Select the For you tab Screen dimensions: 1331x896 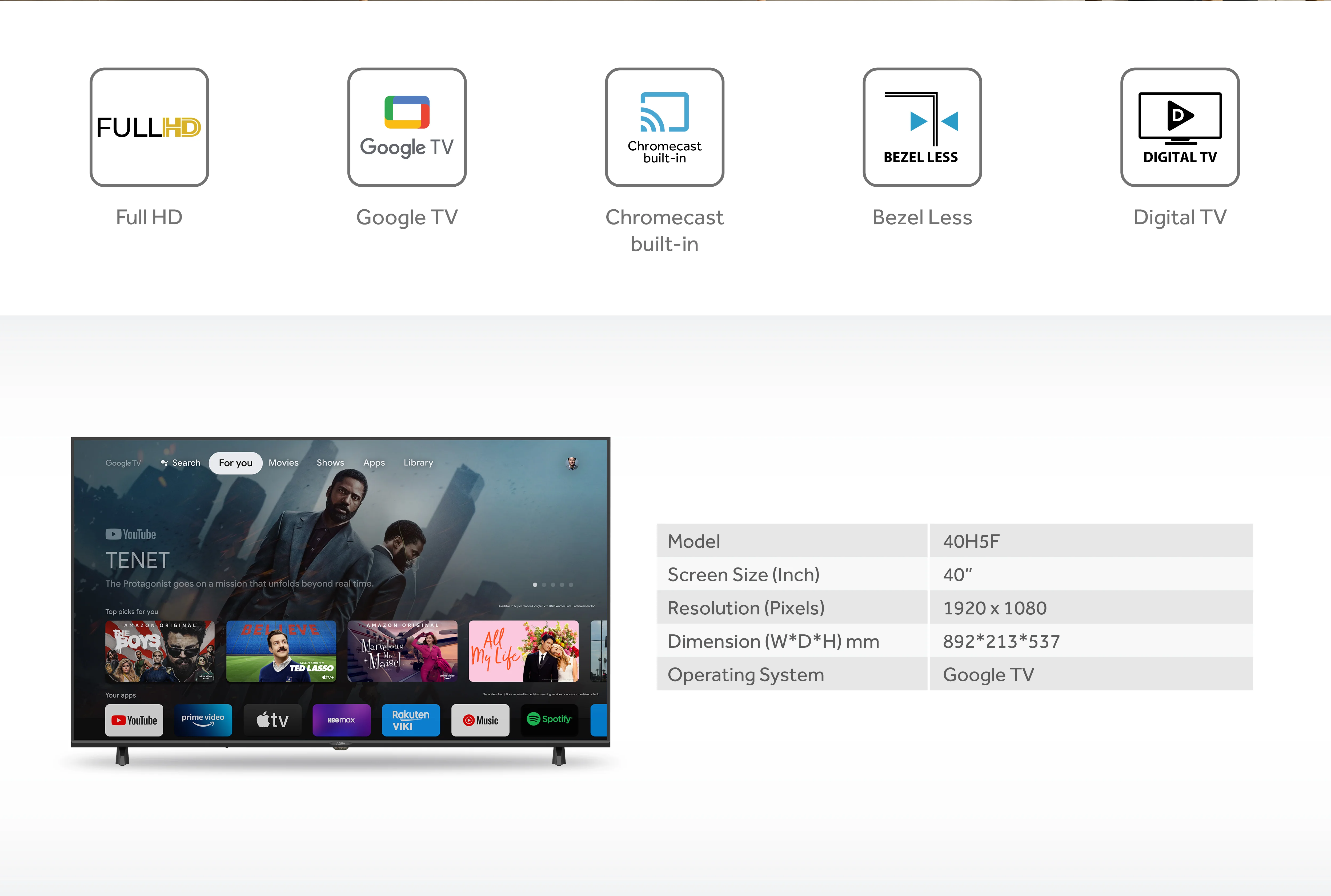click(235, 463)
